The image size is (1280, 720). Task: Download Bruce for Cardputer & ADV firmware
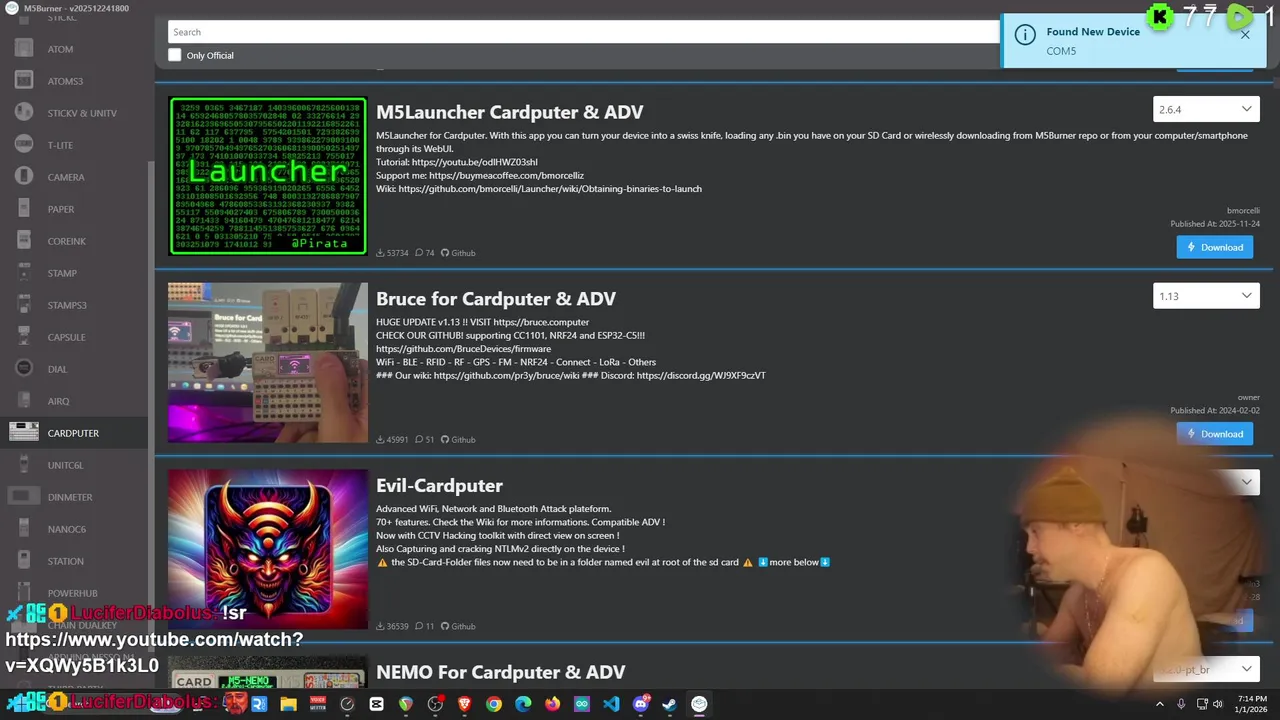(x=1214, y=434)
